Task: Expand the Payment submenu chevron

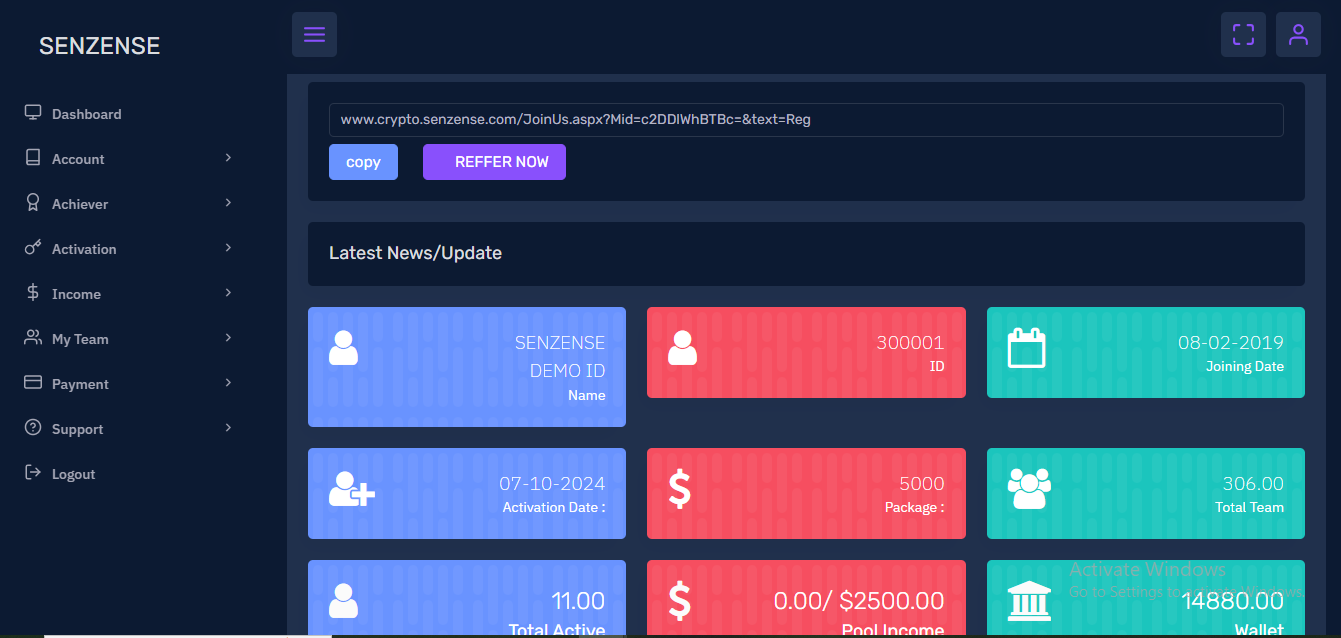Action: (228, 383)
